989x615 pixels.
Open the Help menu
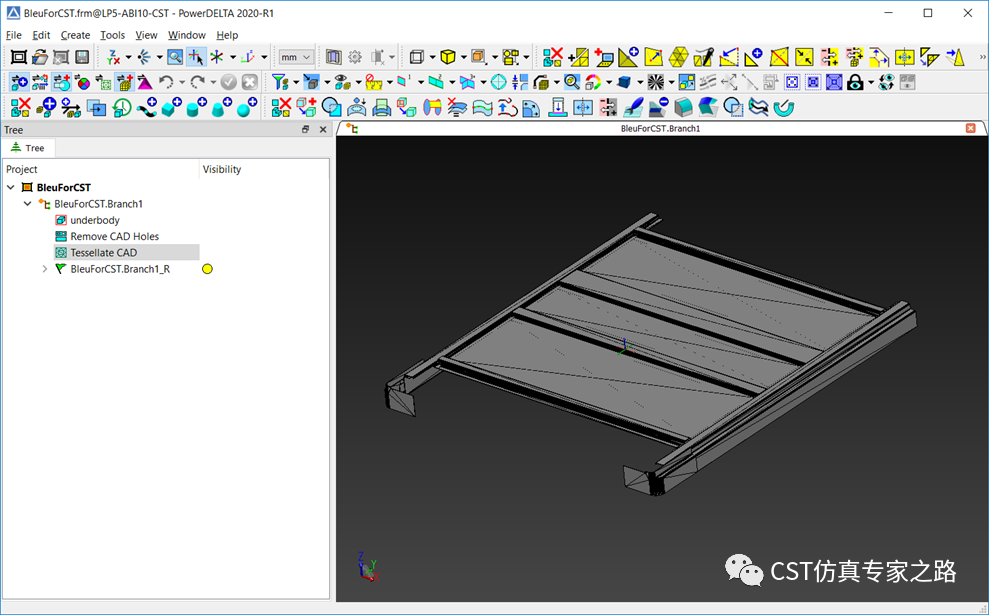(x=227, y=35)
